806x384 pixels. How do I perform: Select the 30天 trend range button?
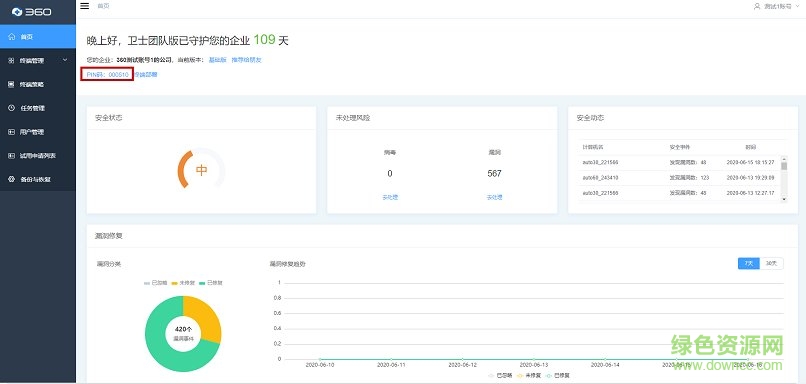pyautogui.click(x=772, y=263)
